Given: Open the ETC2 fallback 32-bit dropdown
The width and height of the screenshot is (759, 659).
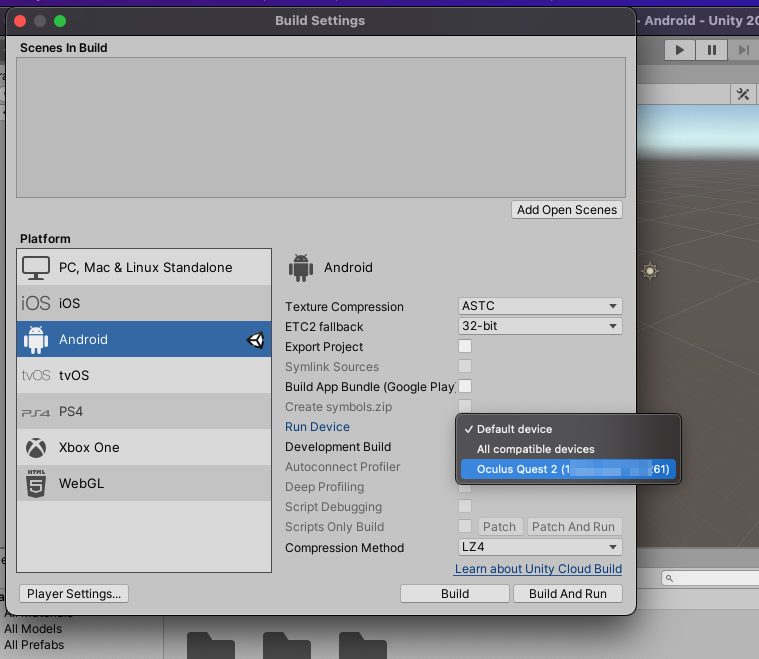Looking at the screenshot, I should click(540, 326).
